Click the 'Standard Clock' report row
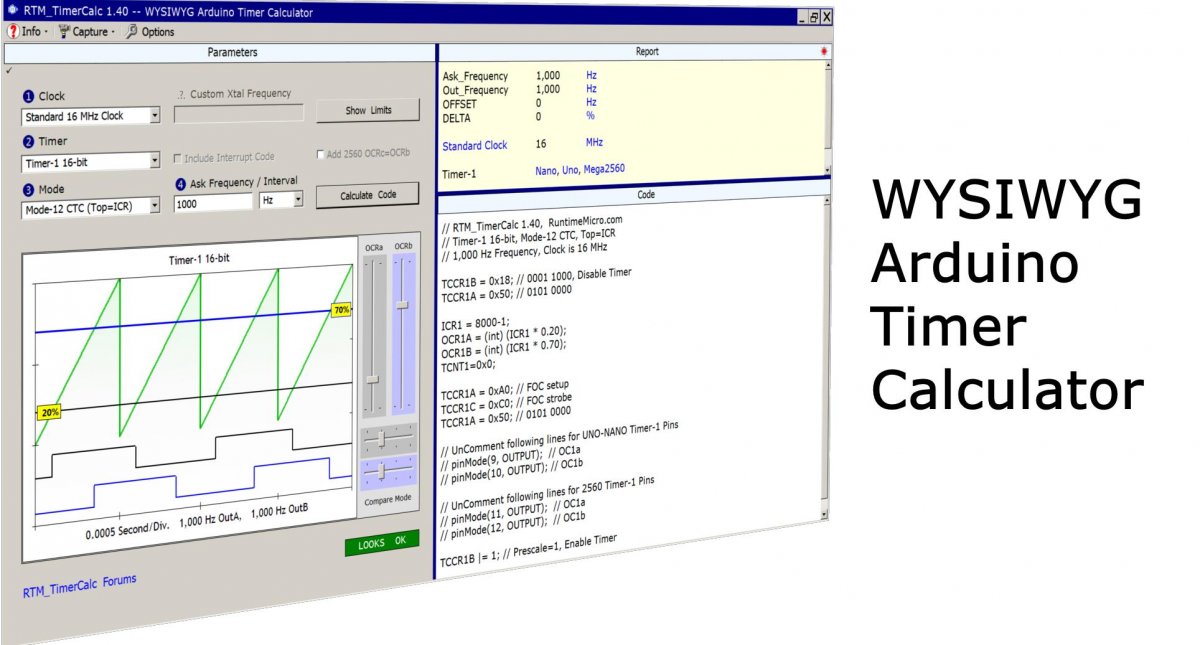This screenshot has width=1200, height=645. click(522, 144)
